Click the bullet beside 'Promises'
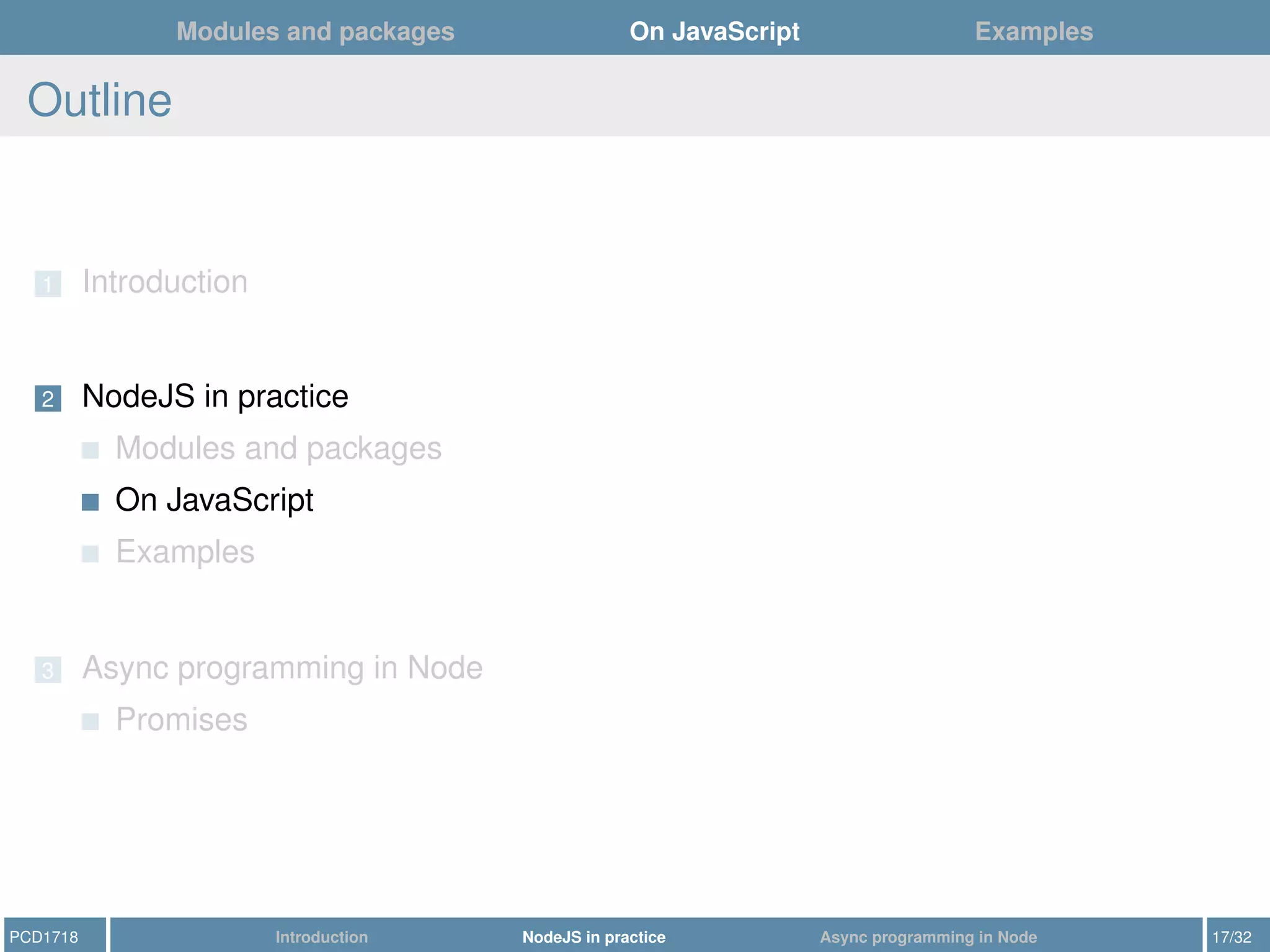 click(91, 721)
